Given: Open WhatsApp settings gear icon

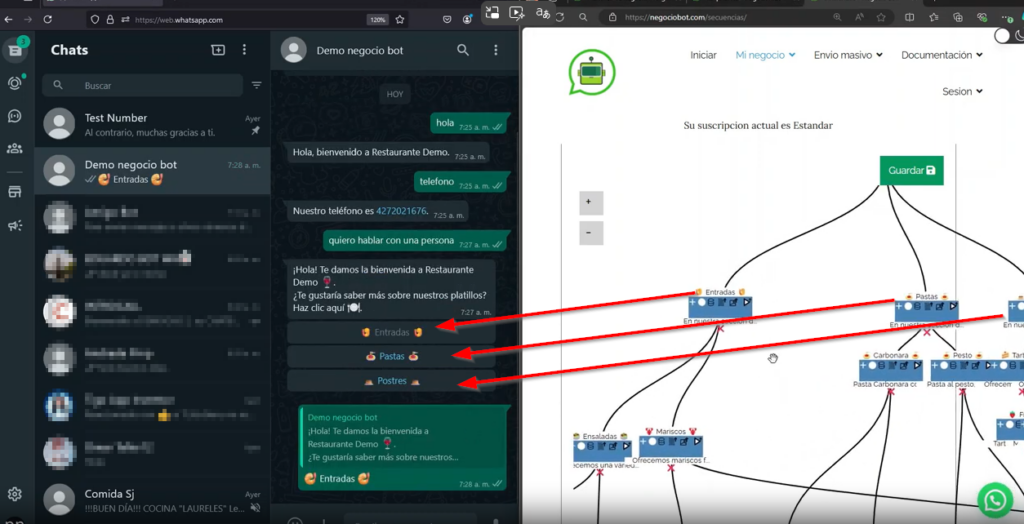Looking at the screenshot, I should coord(14,494).
